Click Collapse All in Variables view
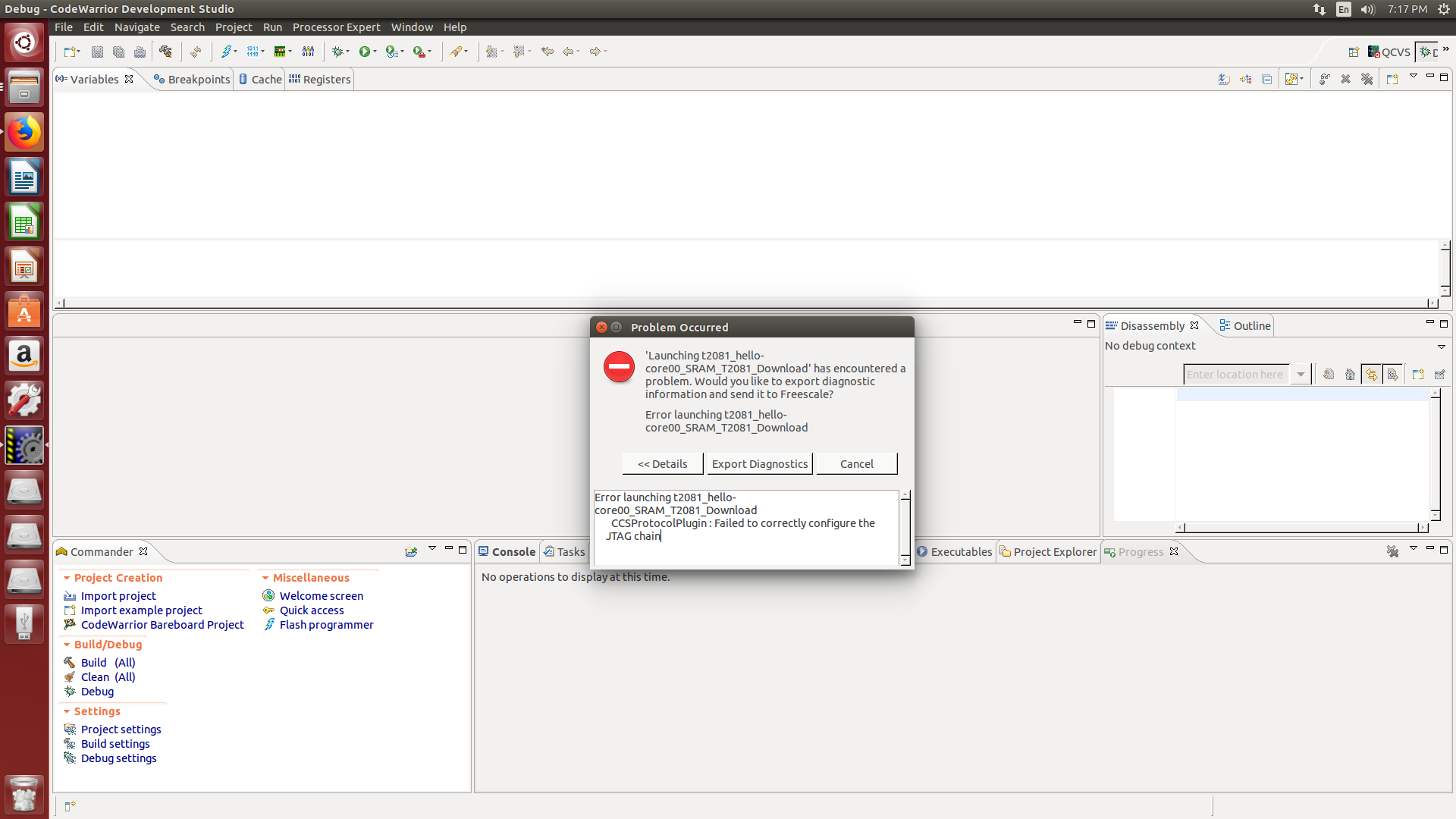The width and height of the screenshot is (1456, 819). [x=1266, y=79]
